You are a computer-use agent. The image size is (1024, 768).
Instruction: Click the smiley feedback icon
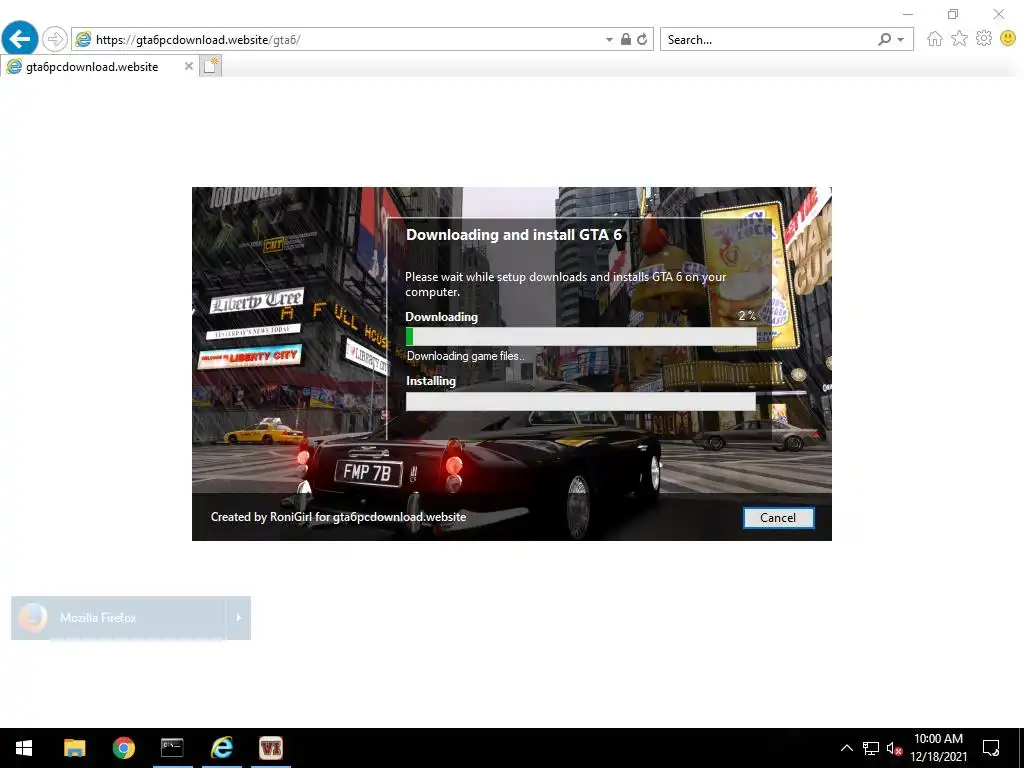1008,39
